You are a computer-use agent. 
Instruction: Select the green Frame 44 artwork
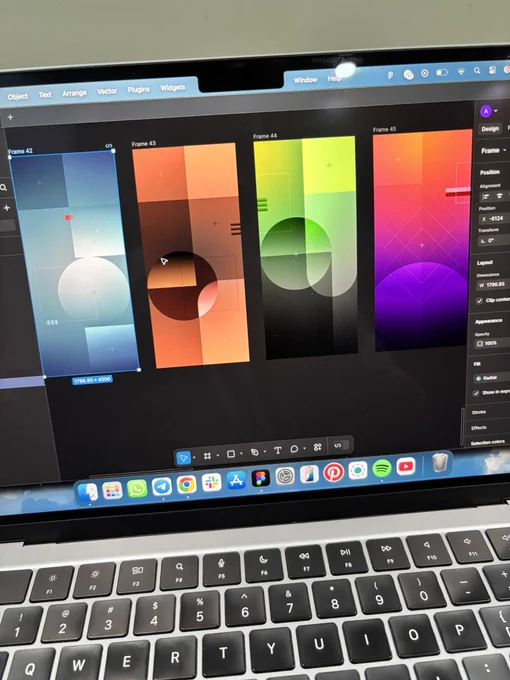tap(306, 247)
